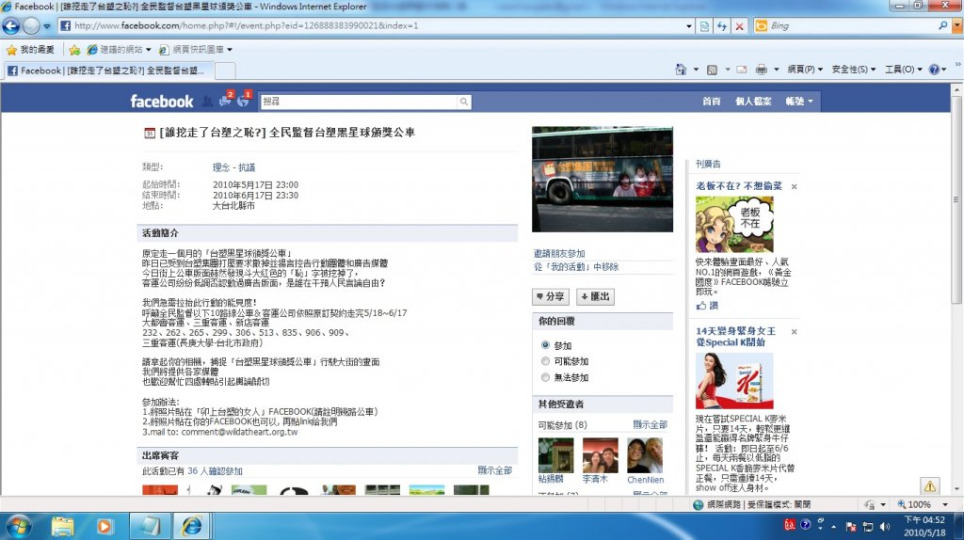Click the 匯出 export button
This screenshot has height=540, width=964.
click(x=595, y=297)
